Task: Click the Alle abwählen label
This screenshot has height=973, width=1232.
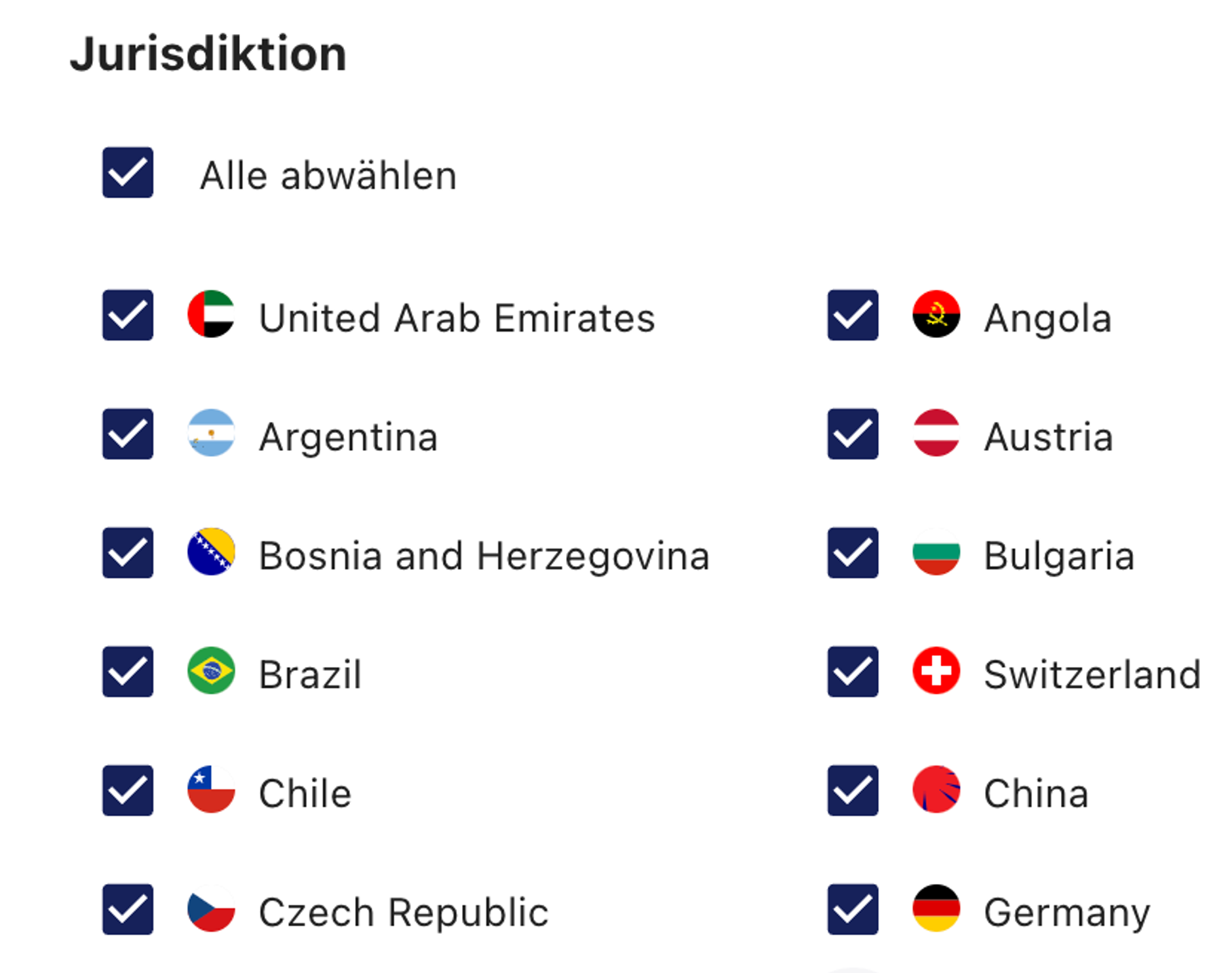Action: pos(328,176)
